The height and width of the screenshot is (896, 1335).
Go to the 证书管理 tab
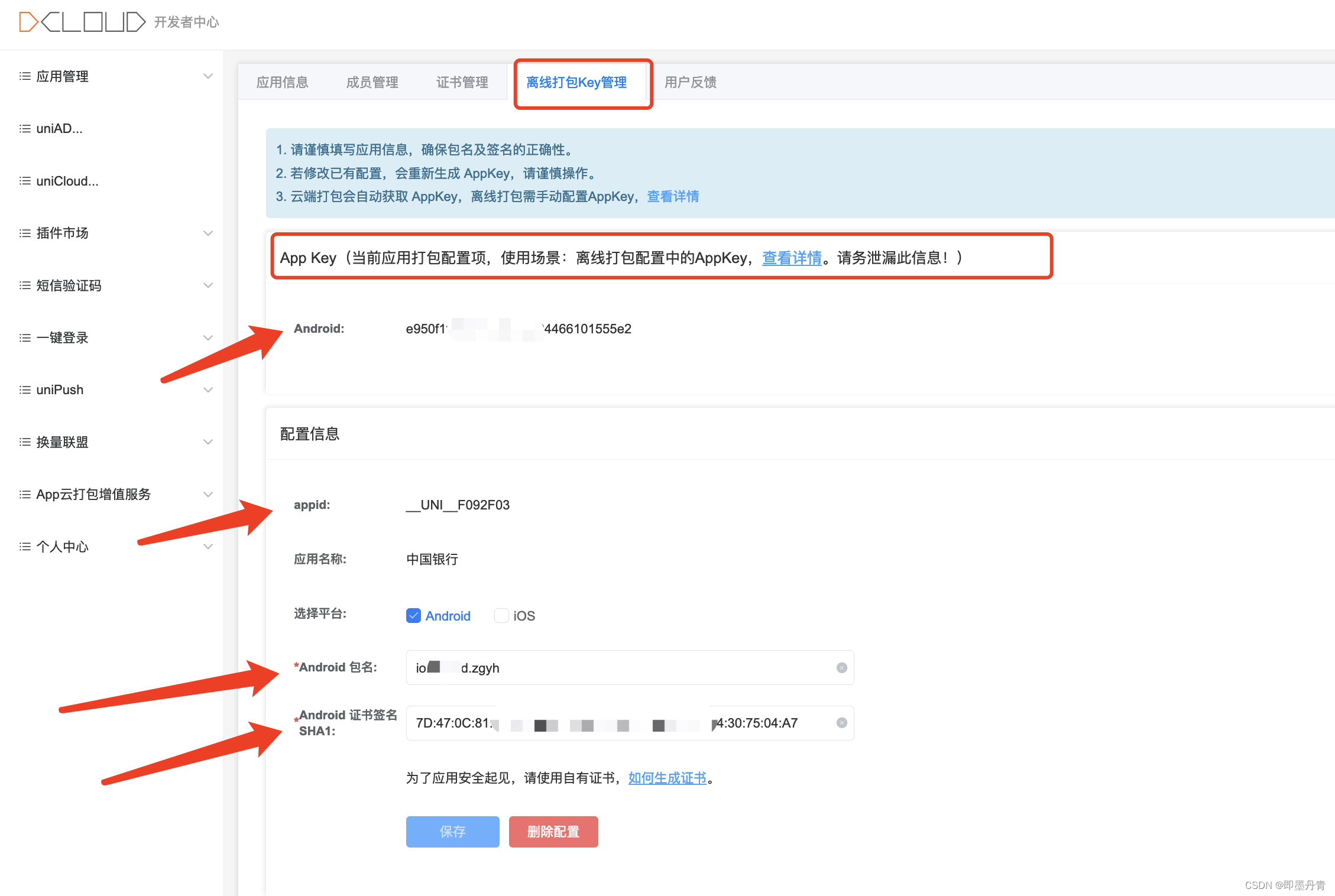point(462,82)
